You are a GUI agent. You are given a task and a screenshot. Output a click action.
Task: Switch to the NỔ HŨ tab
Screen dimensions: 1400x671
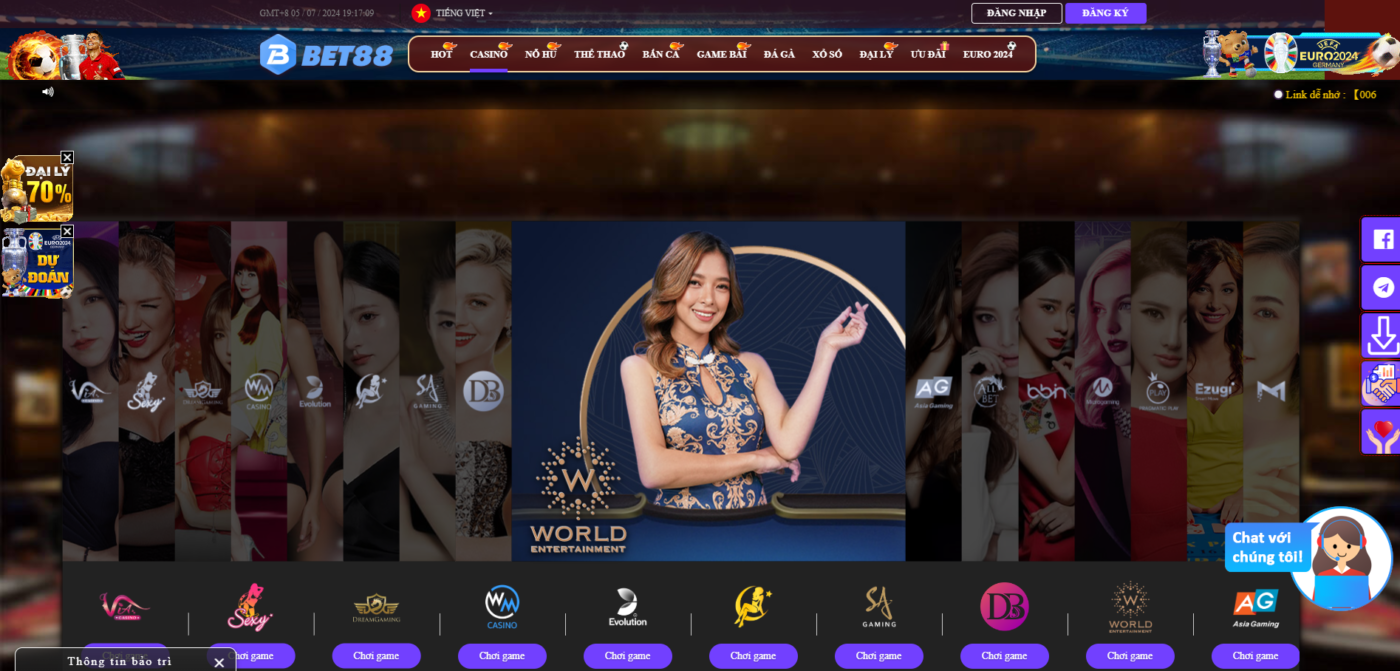(x=539, y=55)
